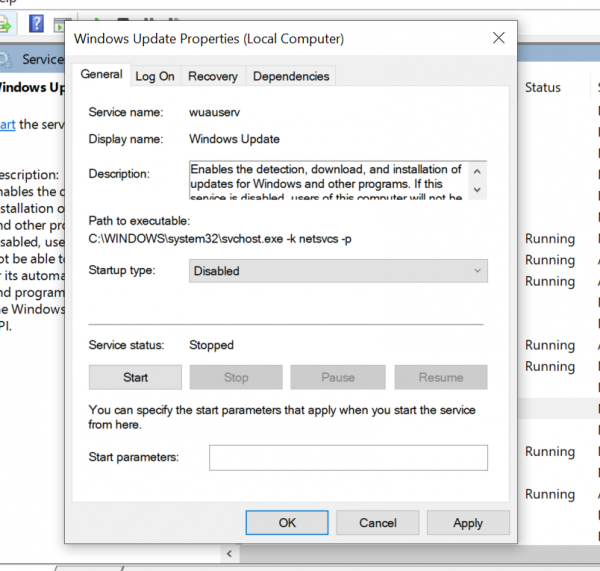
Task: Click the Status column header
Action: (x=543, y=88)
